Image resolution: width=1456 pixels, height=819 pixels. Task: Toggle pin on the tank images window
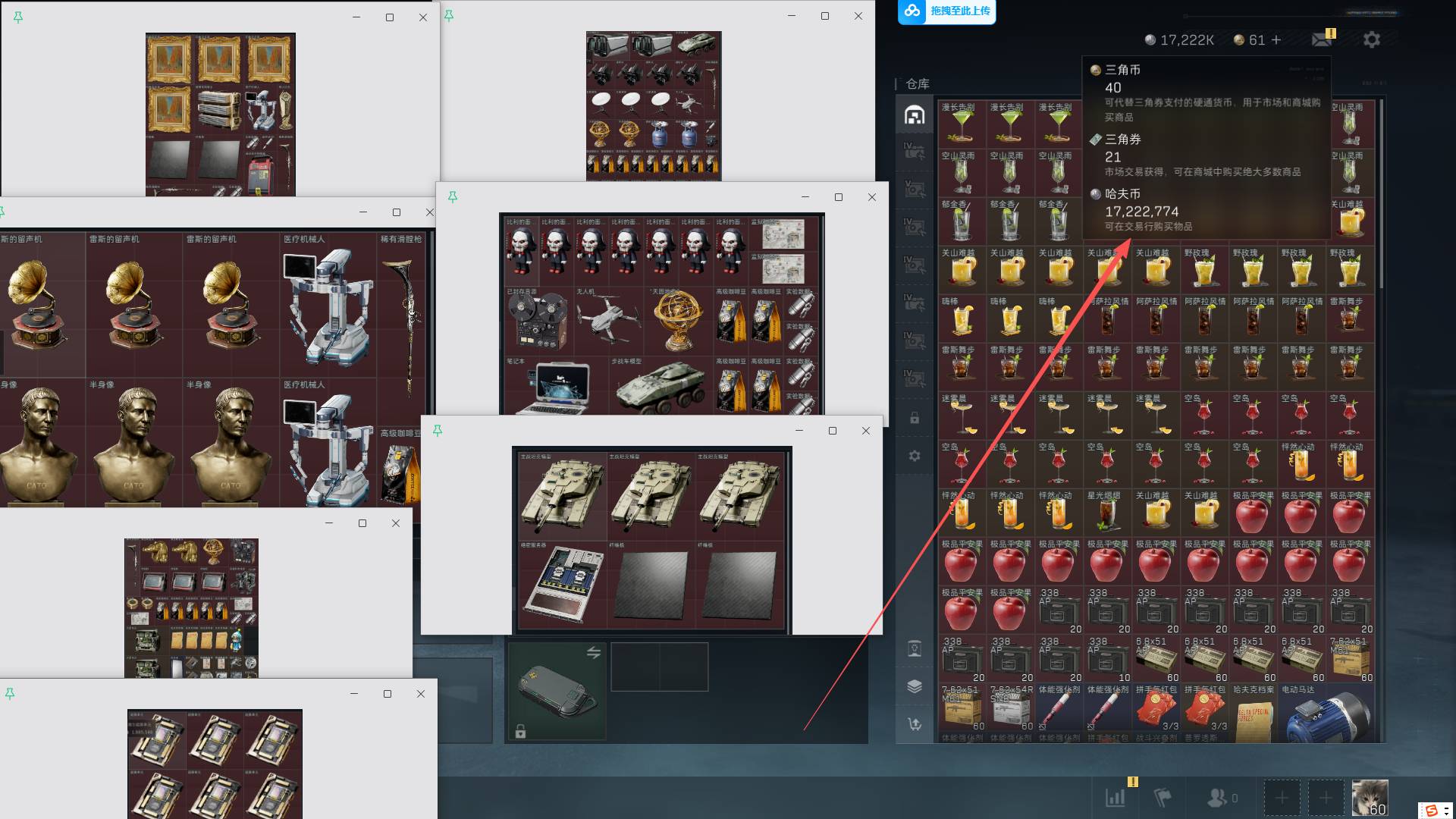437,430
